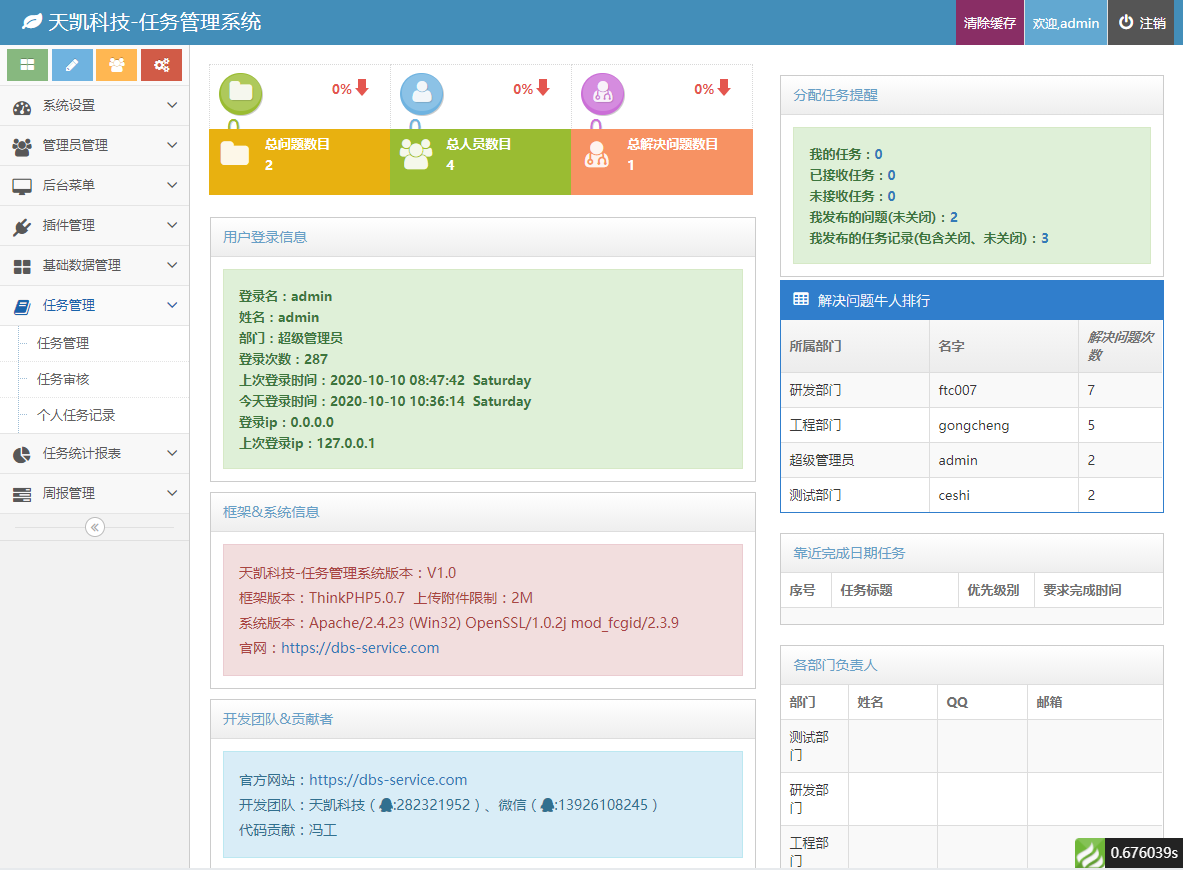Click folder icon in 总问题数目 card
The width and height of the screenshot is (1183, 870).
coord(235,154)
